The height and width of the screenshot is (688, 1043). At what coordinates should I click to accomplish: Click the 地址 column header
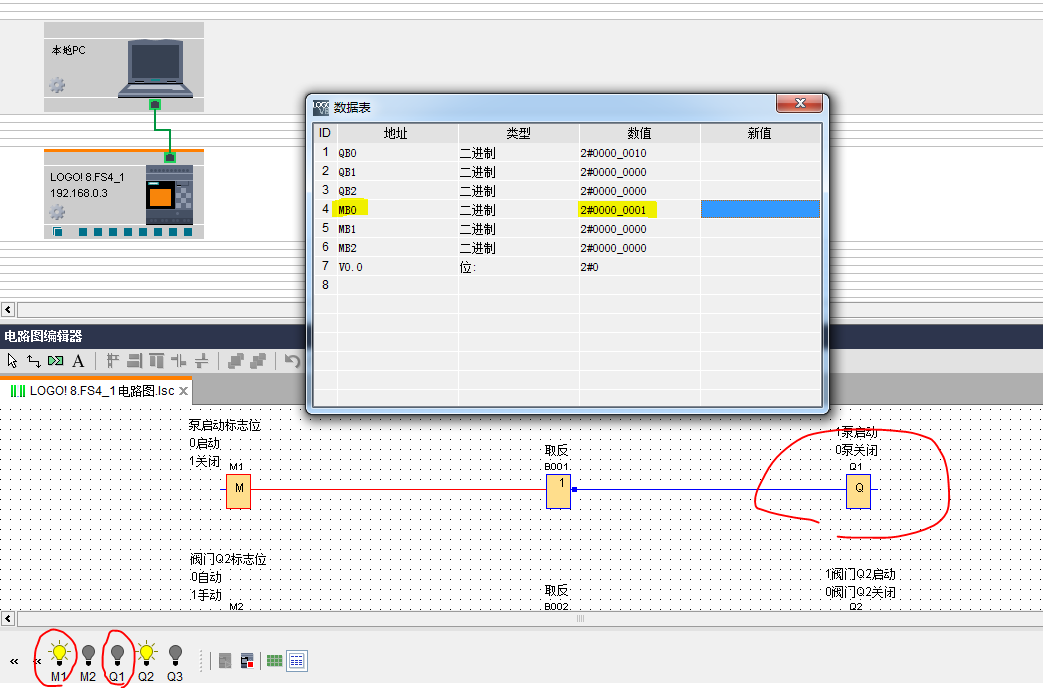[396, 133]
